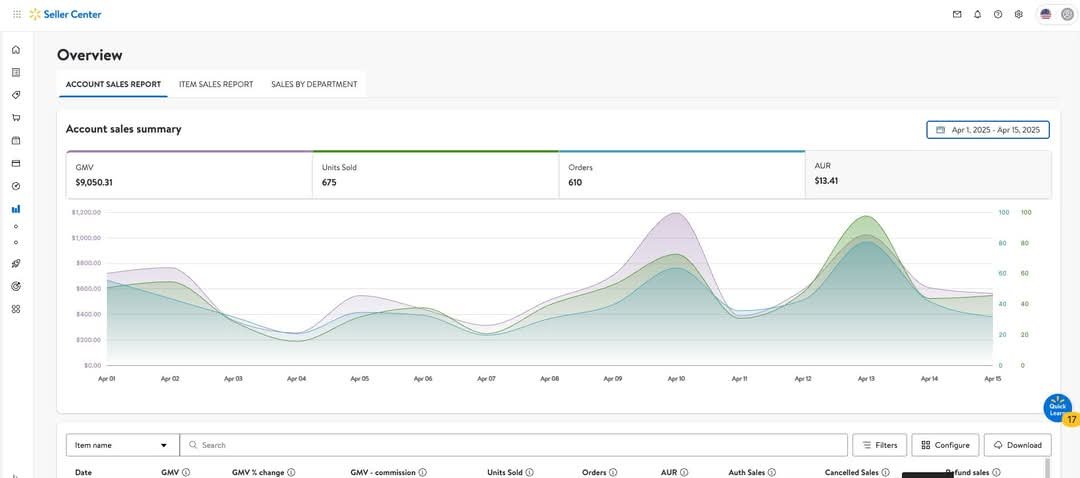
Task: Open the Item name dropdown
Action: point(123,445)
